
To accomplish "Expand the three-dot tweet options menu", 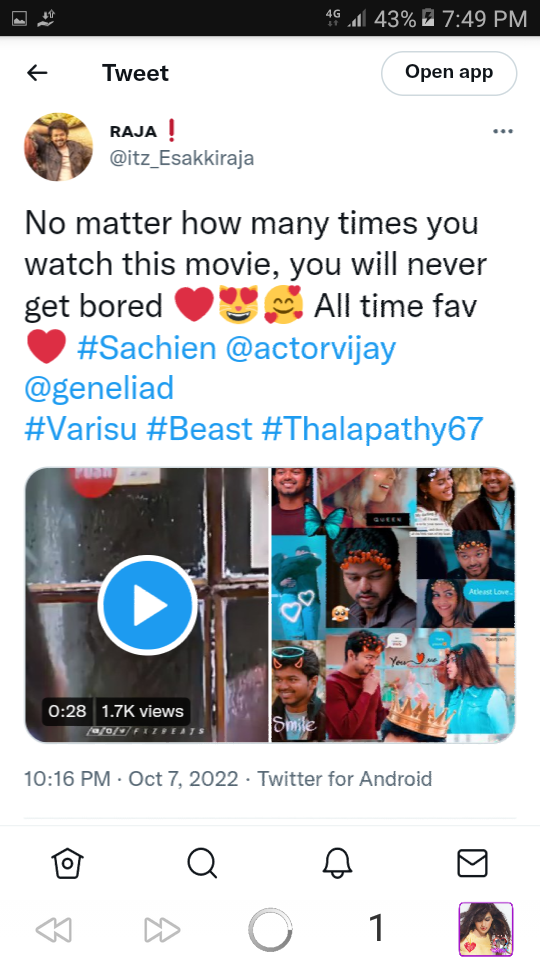I will [x=503, y=132].
